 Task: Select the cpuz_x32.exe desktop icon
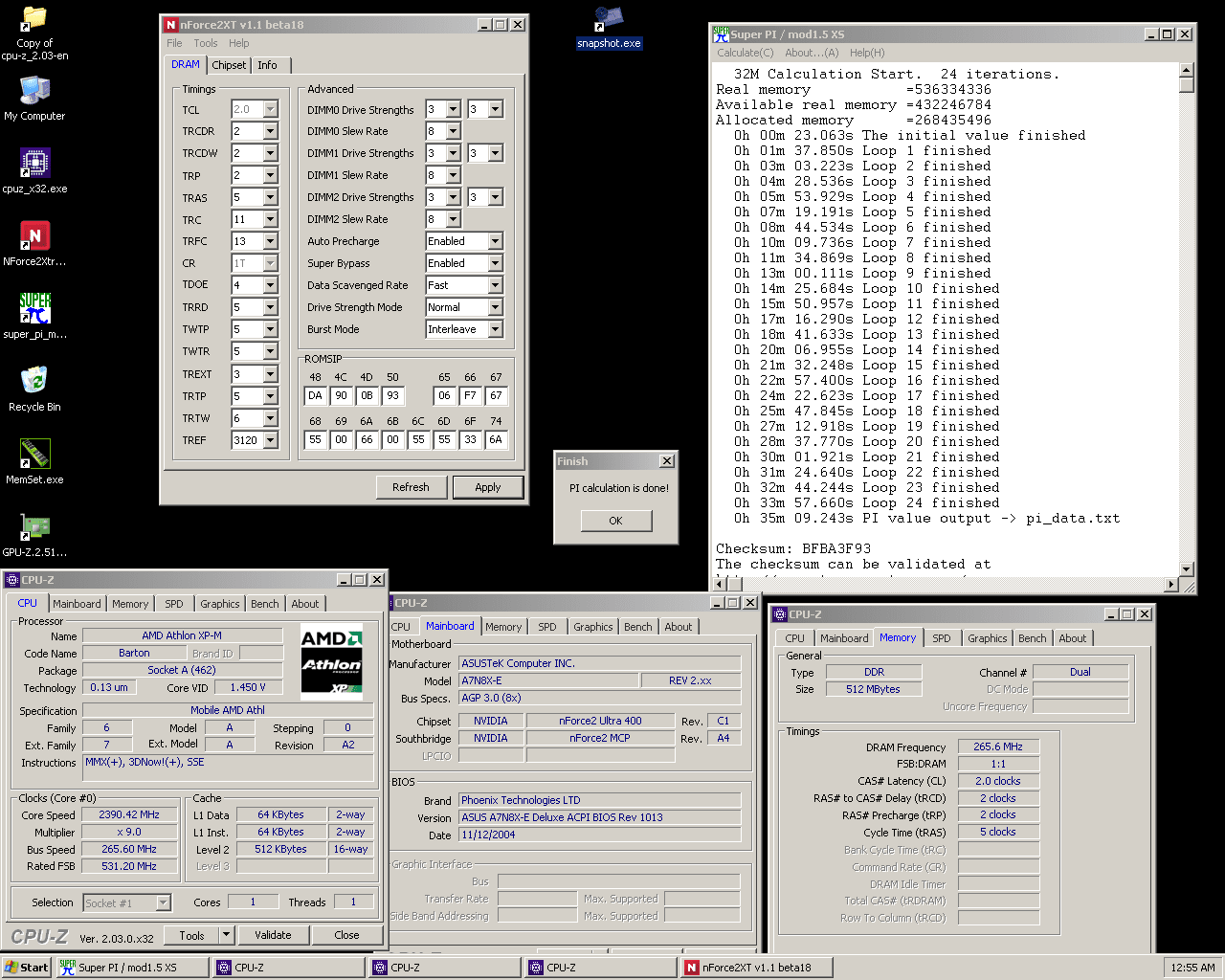click(34, 164)
